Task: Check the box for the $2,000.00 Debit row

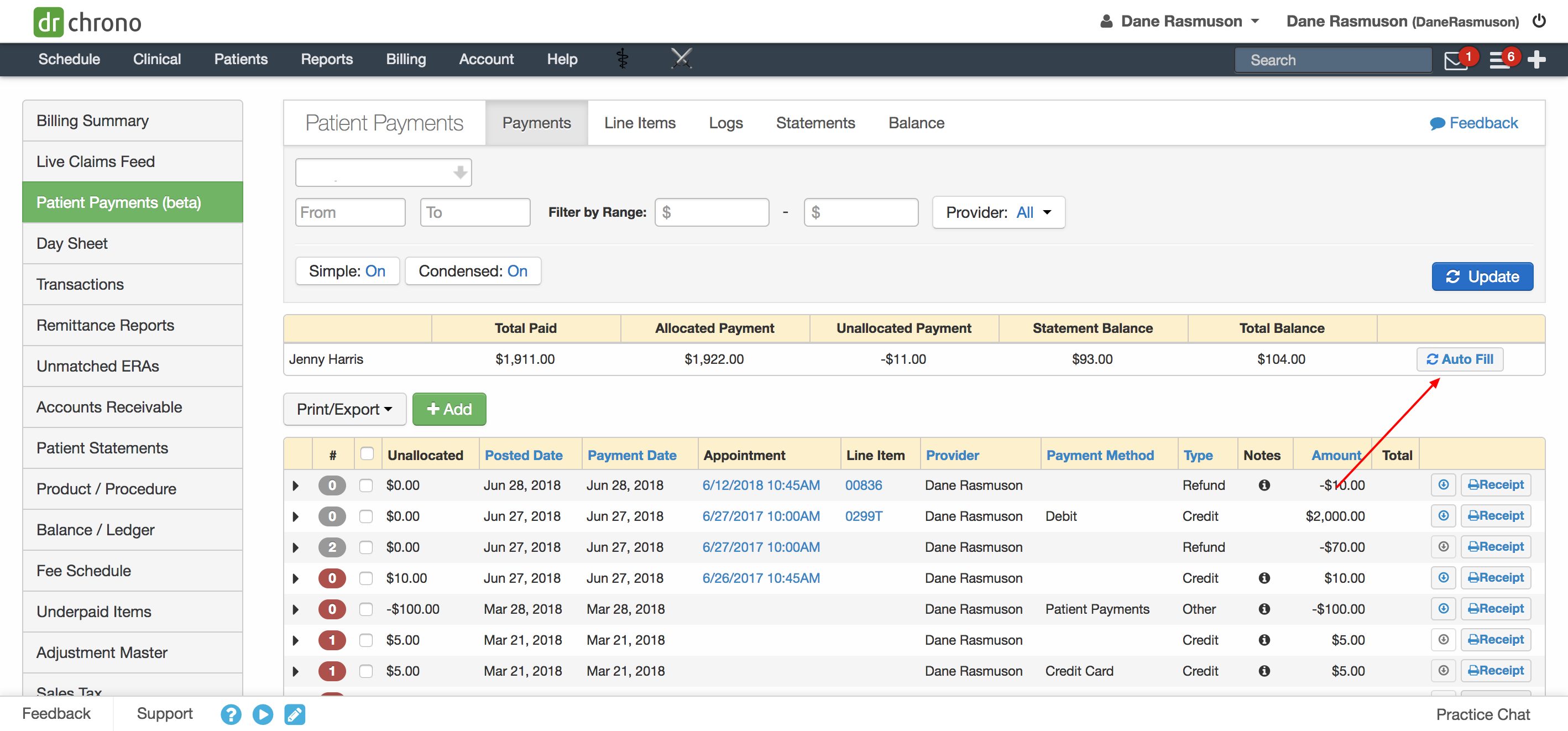Action: (365, 517)
